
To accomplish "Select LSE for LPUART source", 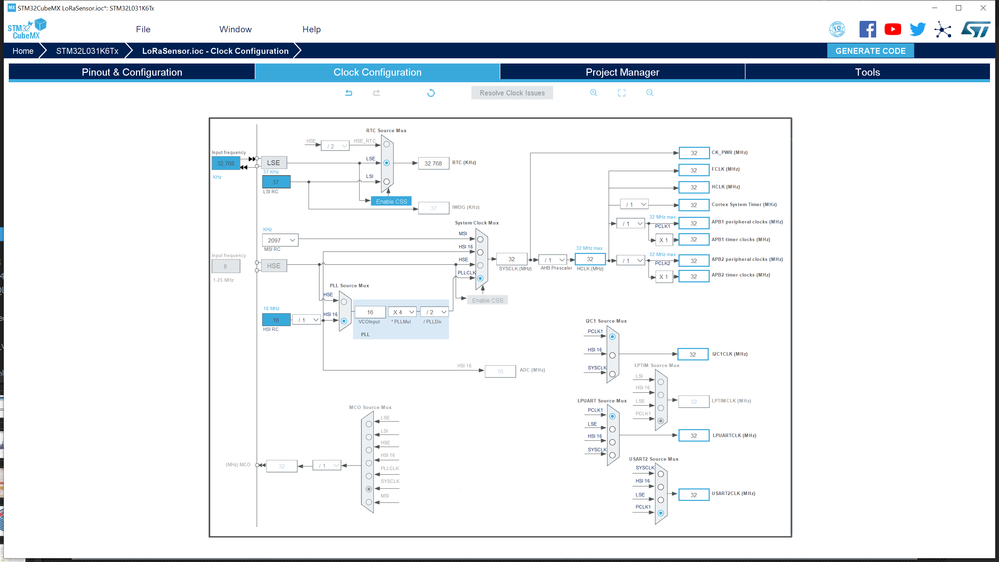I will (612, 429).
